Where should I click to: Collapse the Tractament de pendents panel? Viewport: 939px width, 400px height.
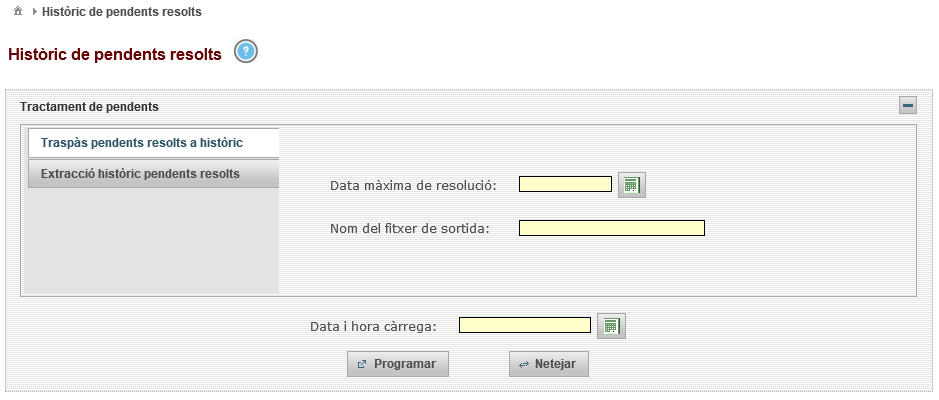coord(908,106)
